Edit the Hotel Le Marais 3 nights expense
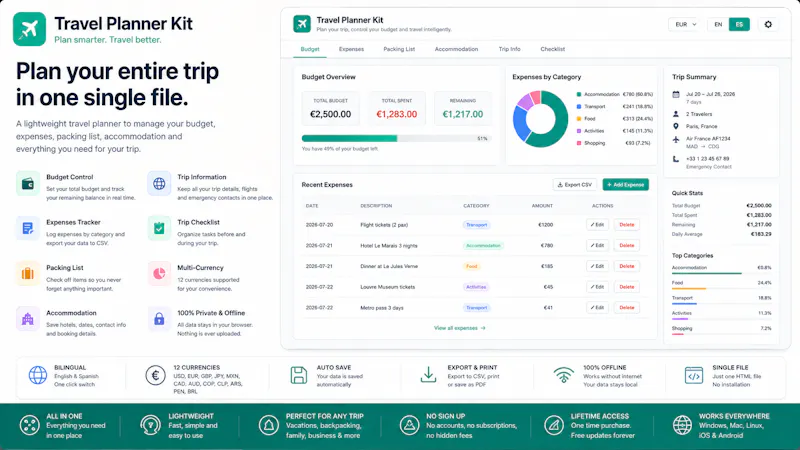 click(x=597, y=245)
